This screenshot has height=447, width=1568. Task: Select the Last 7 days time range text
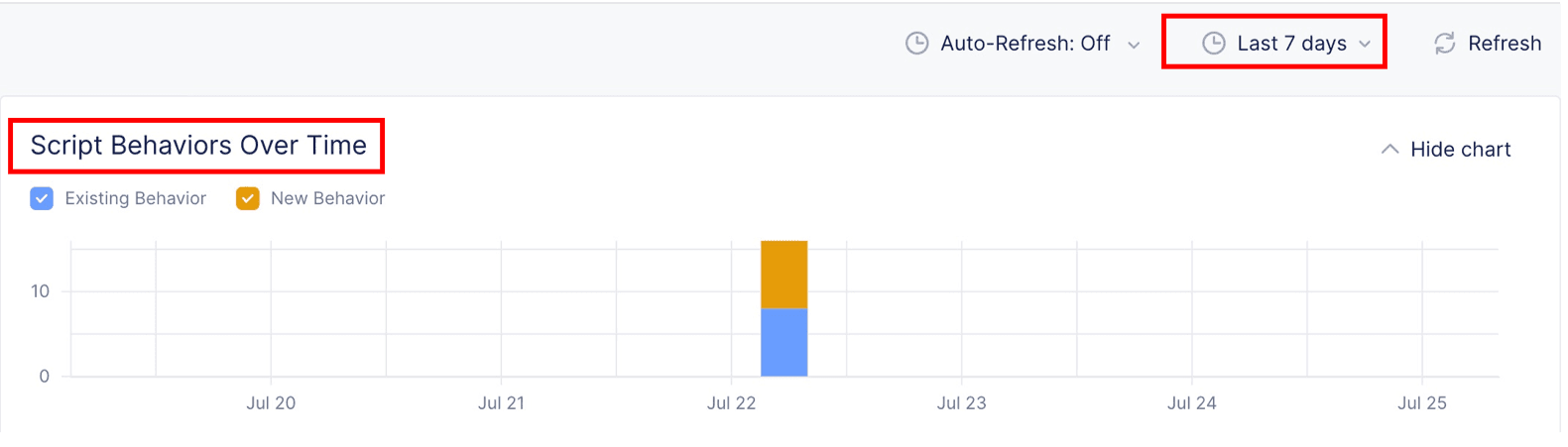click(x=1291, y=44)
